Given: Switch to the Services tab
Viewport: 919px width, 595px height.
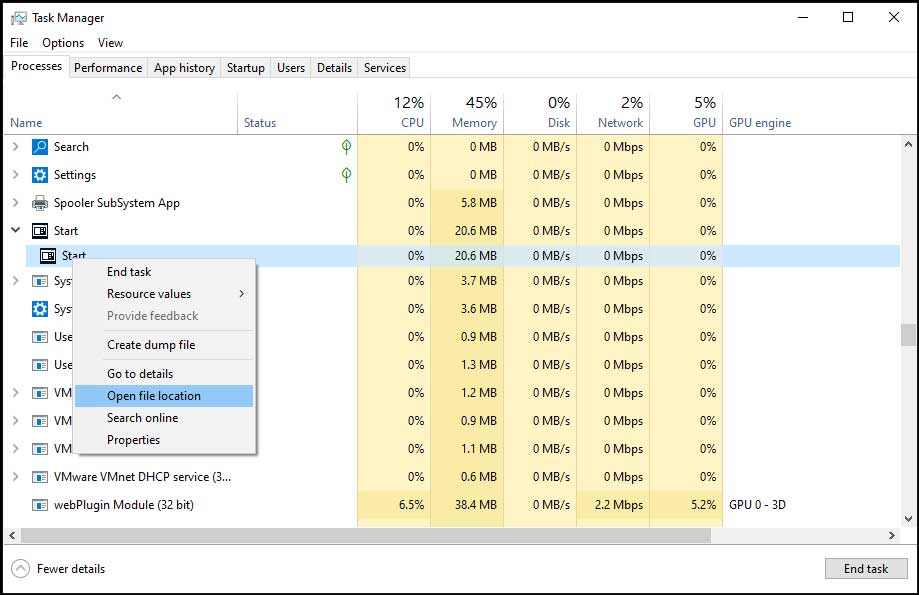Looking at the screenshot, I should (384, 67).
